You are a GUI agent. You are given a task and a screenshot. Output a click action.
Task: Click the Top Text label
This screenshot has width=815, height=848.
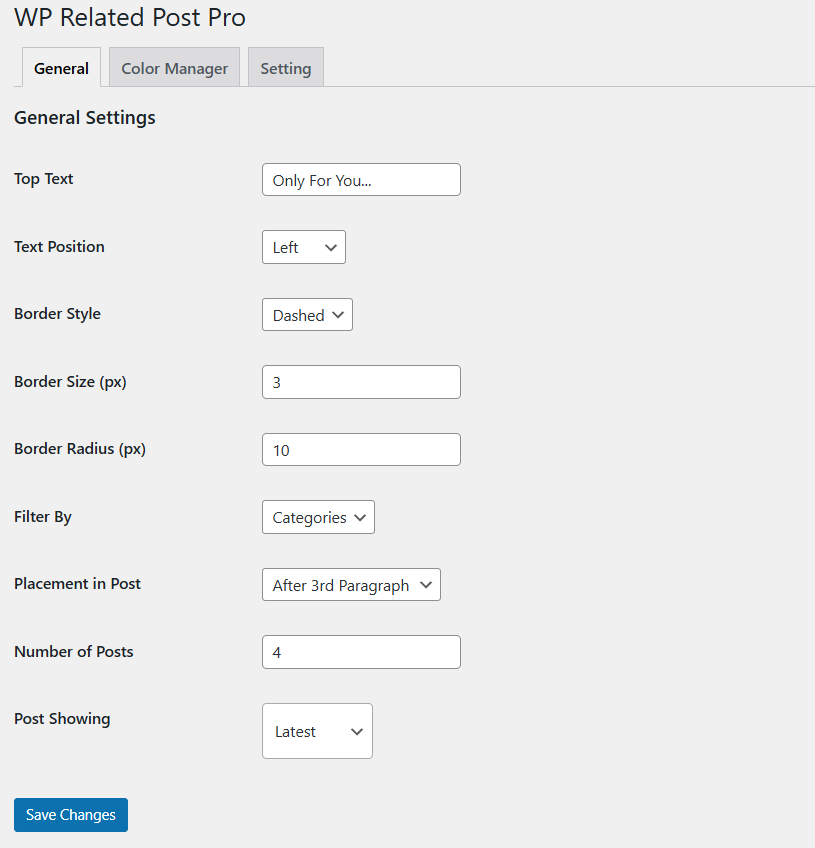[44, 179]
